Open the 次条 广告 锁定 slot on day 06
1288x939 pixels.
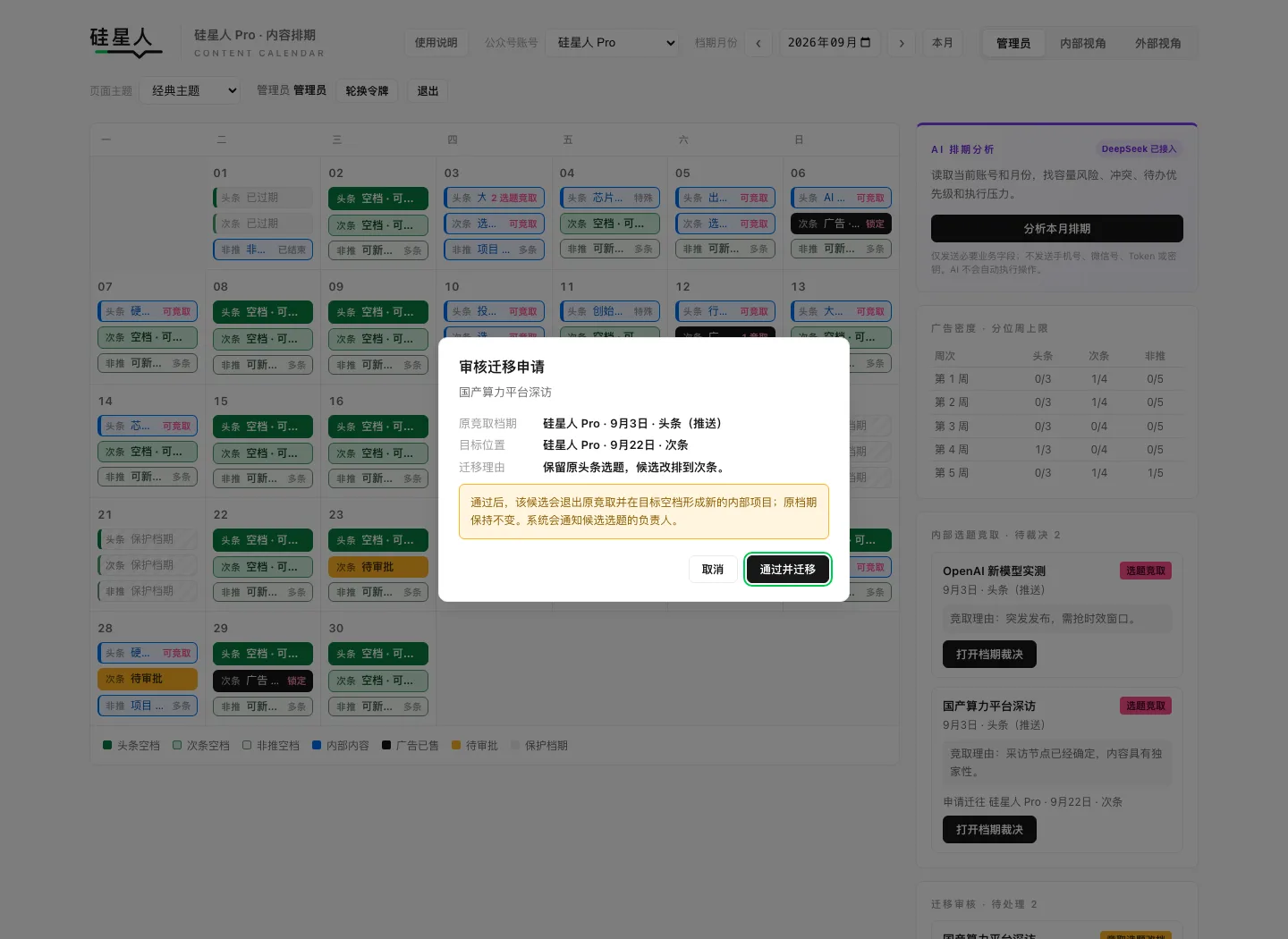click(x=841, y=224)
